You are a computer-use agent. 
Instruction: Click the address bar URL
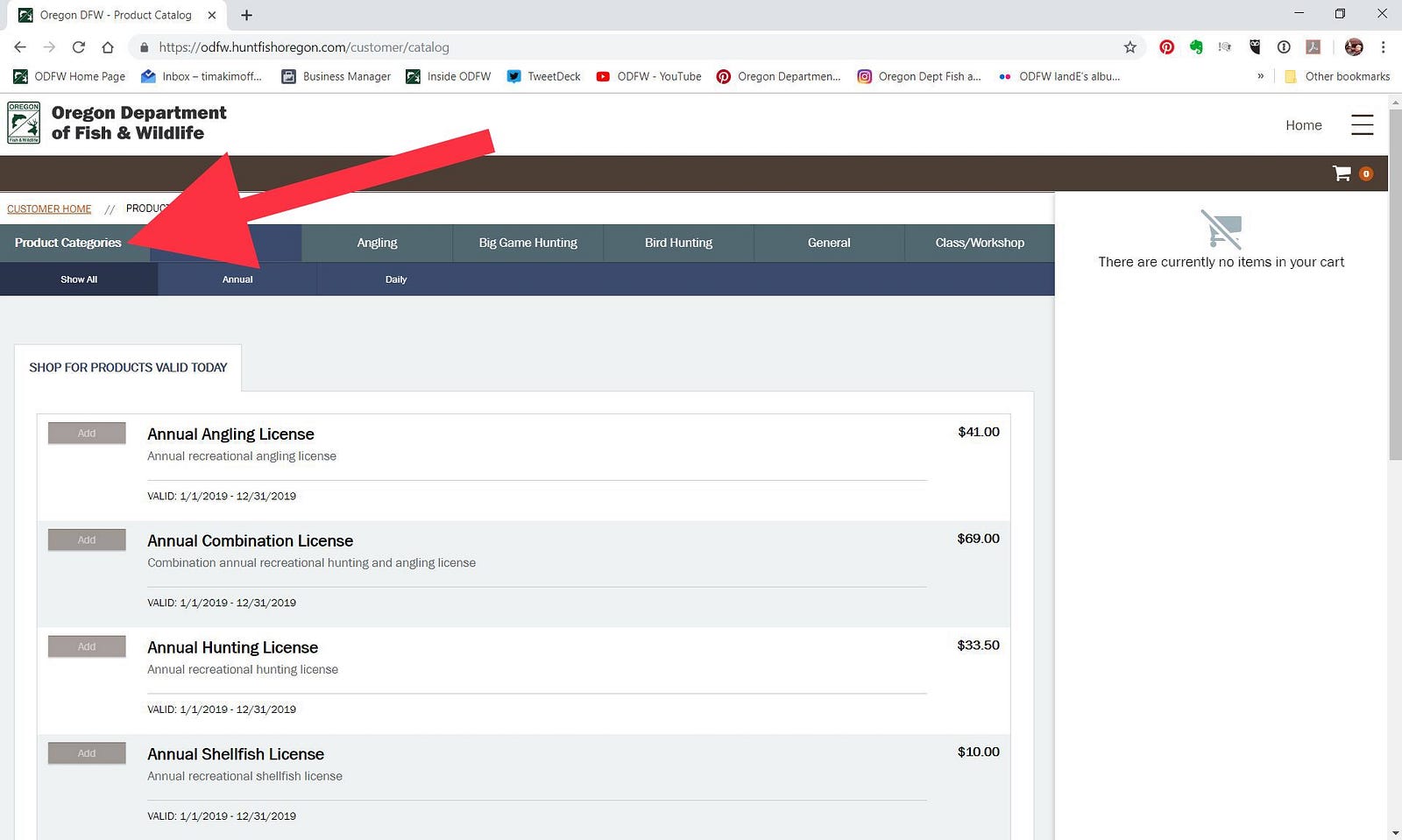304,47
